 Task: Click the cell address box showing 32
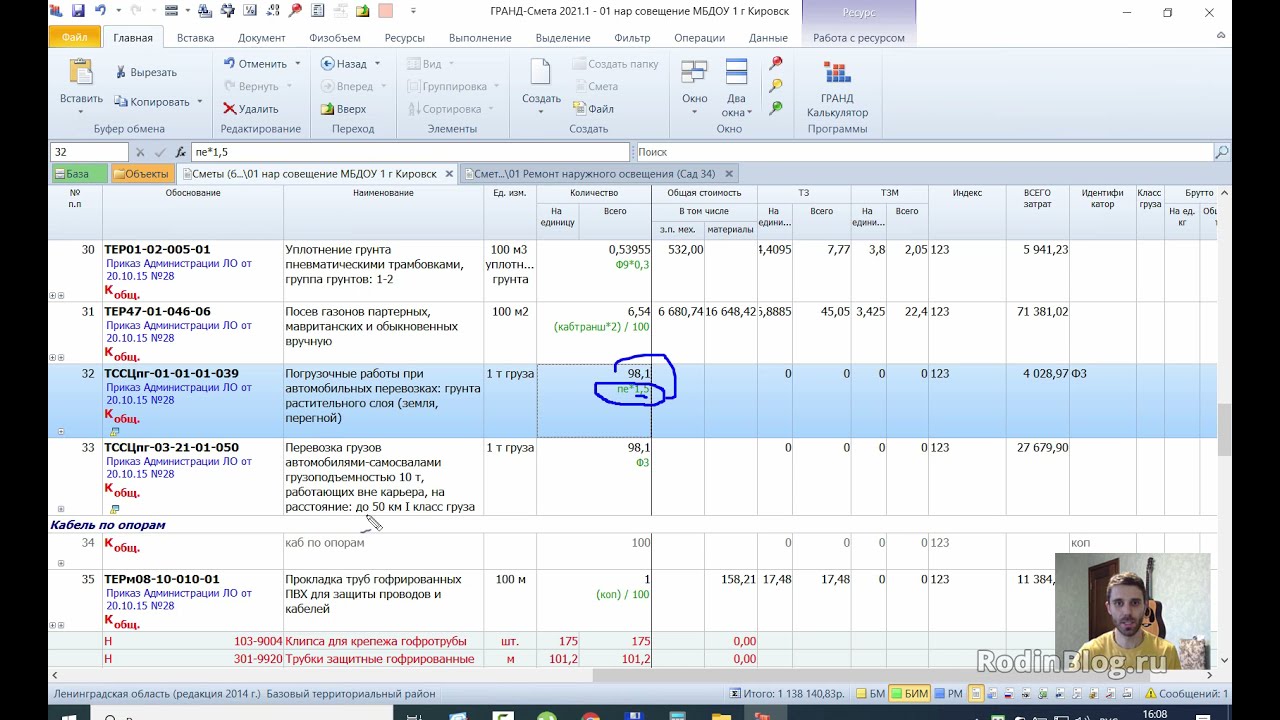(x=89, y=152)
